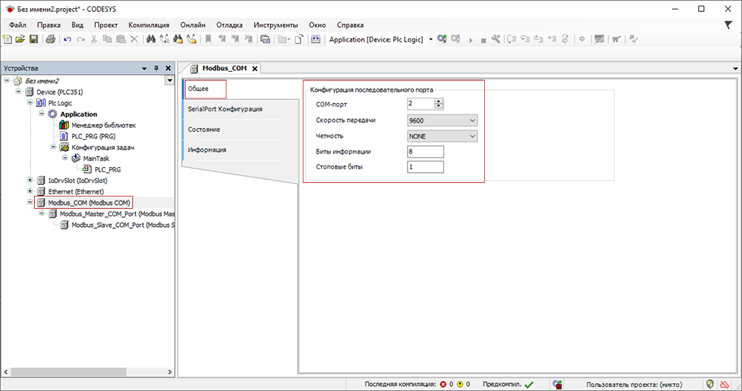This screenshot has height=391, width=742.
Task: Close the Modbus_COM editor tab
Action: click(x=255, y=69)
